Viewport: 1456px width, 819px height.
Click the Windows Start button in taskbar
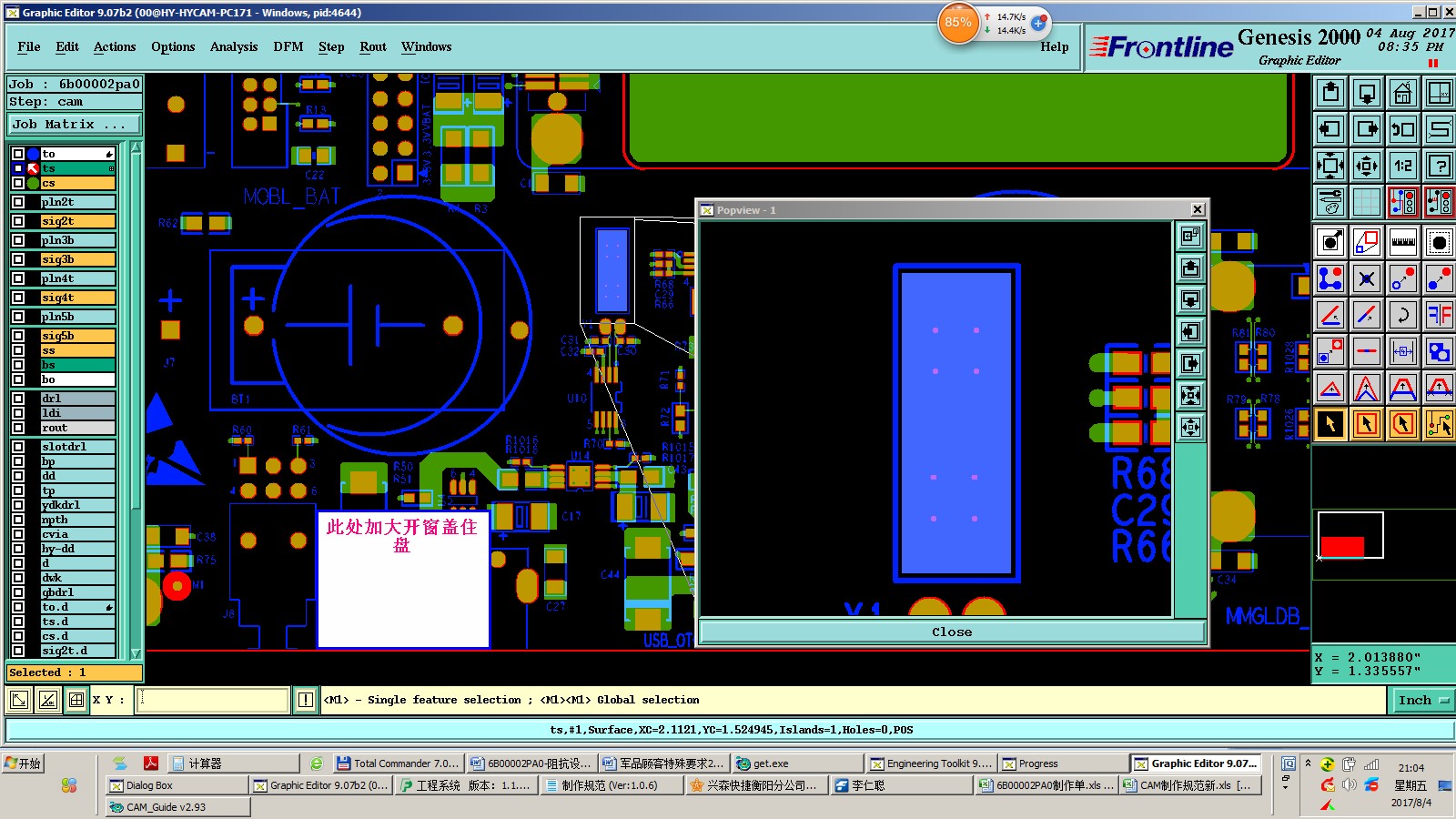24,763
